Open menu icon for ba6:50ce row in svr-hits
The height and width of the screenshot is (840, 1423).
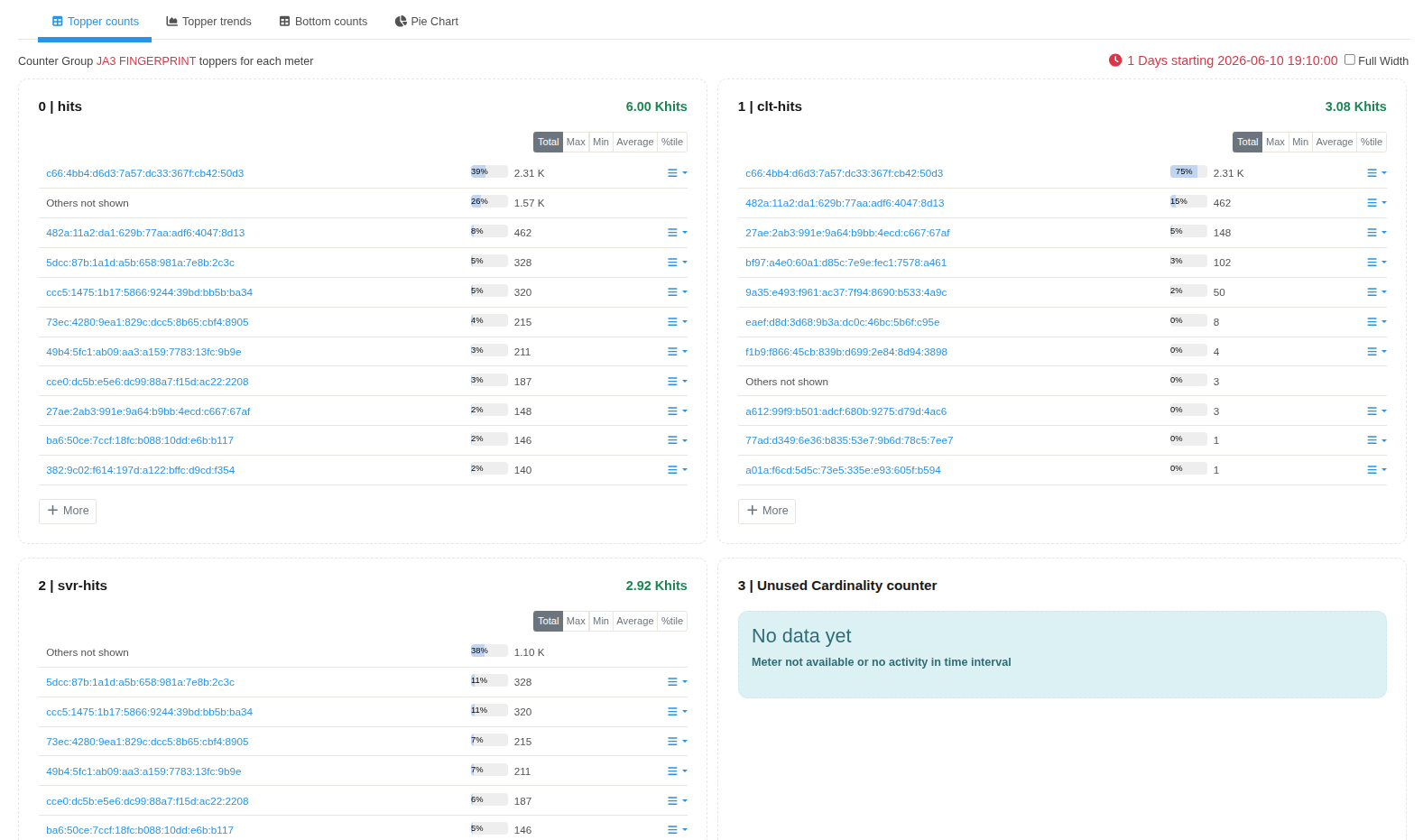[677, 830]
